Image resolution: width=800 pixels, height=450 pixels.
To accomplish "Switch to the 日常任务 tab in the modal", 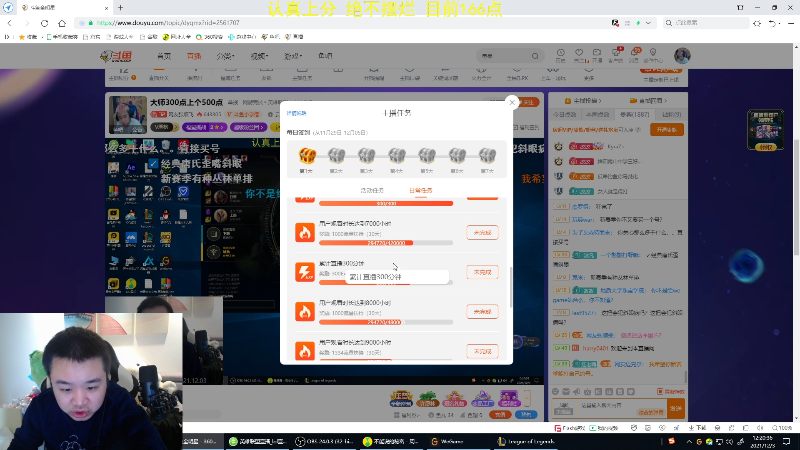I will tap(420, 190).
